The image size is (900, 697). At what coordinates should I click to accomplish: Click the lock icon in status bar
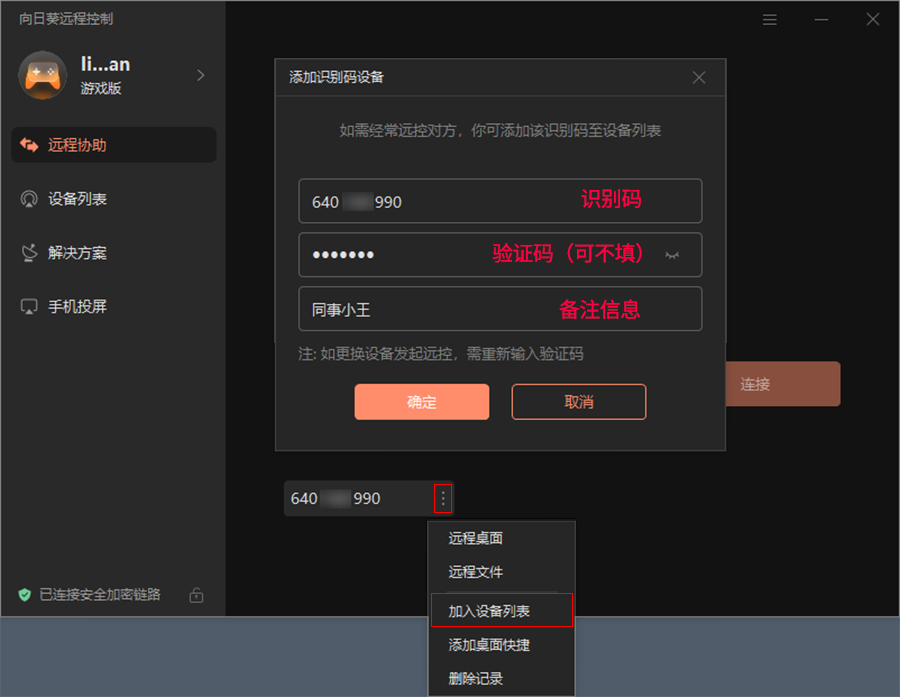click(x=196, y=595)
